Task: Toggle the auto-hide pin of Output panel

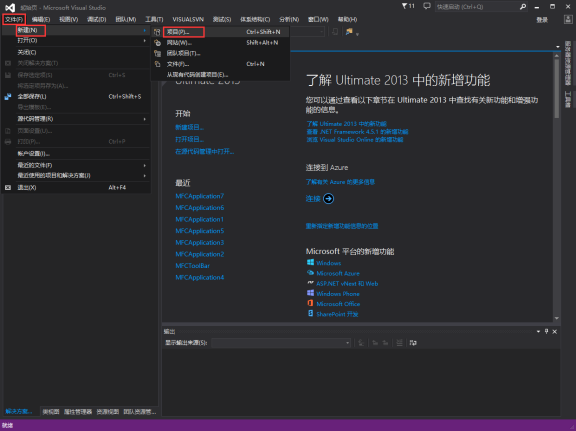Action: click(546, 331)
